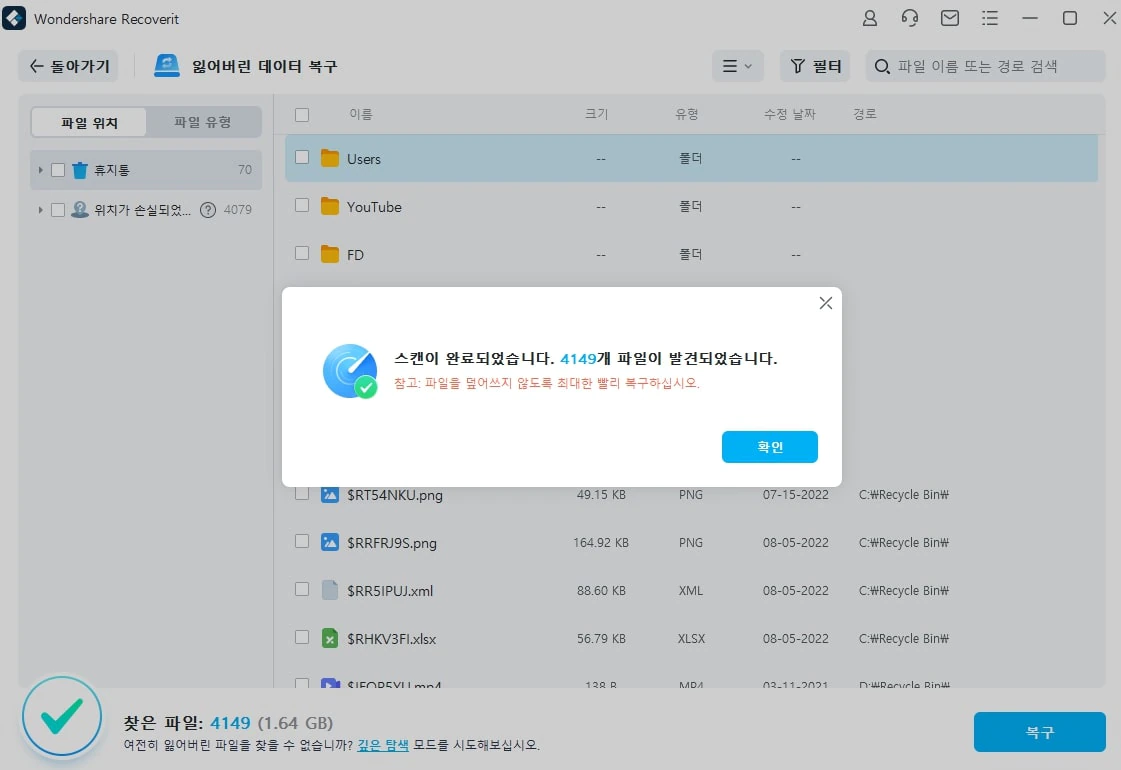Viewport: 1121px width, 770px height.
Task: Check the 위치가 손실되었 sidebar checkbox
Action: point(58,209)
